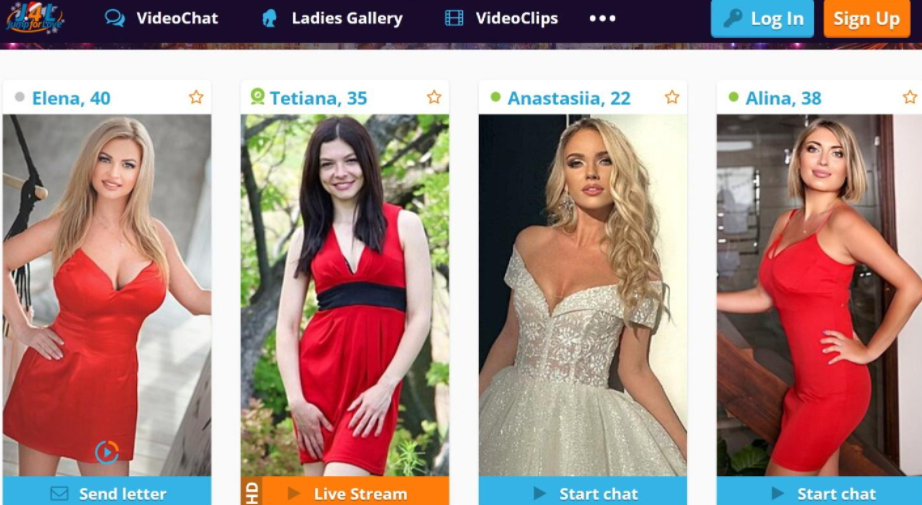Start chat with Anastasiia
Image resolution: width=922 pixels, height=505 pixels.
(x=583, y=492)
